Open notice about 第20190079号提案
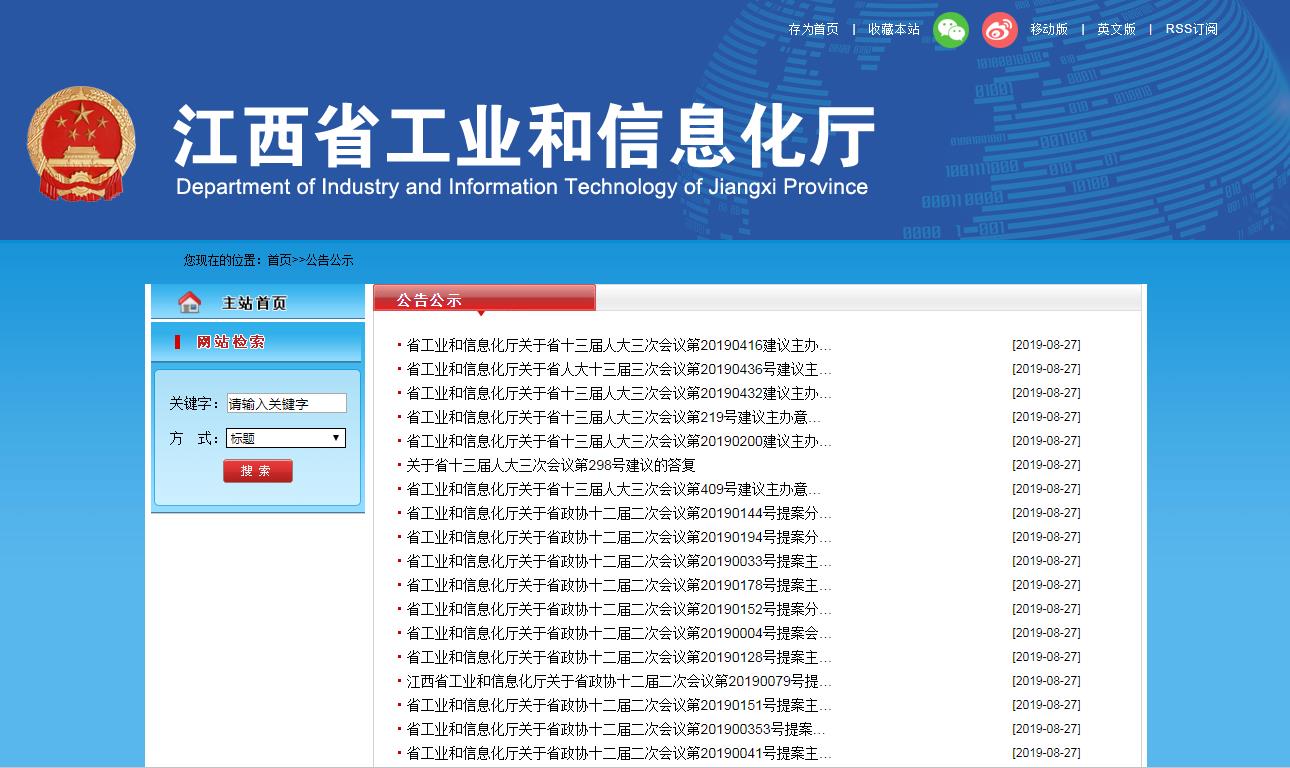The width and height of the screenshot is (1290, 768). pyautogui.click(x=618, y=681)
